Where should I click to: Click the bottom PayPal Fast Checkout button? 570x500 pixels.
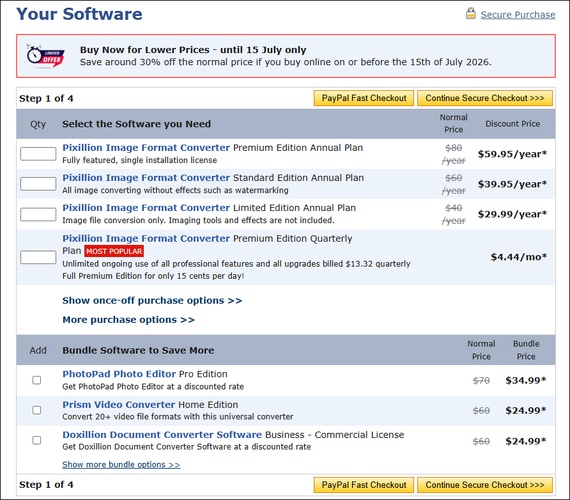tap(364, 485)
